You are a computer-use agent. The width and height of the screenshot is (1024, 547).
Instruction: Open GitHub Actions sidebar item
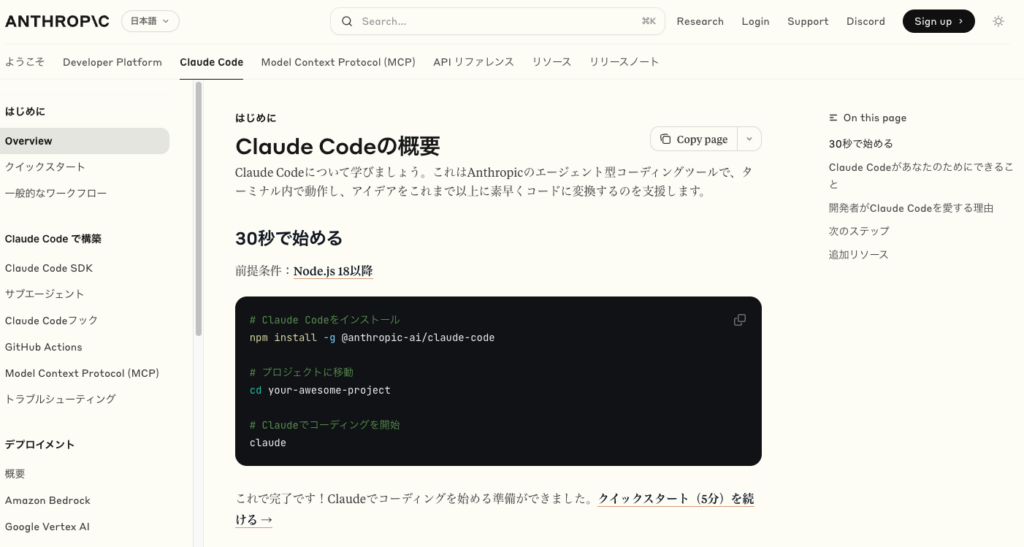click(44, 347)
